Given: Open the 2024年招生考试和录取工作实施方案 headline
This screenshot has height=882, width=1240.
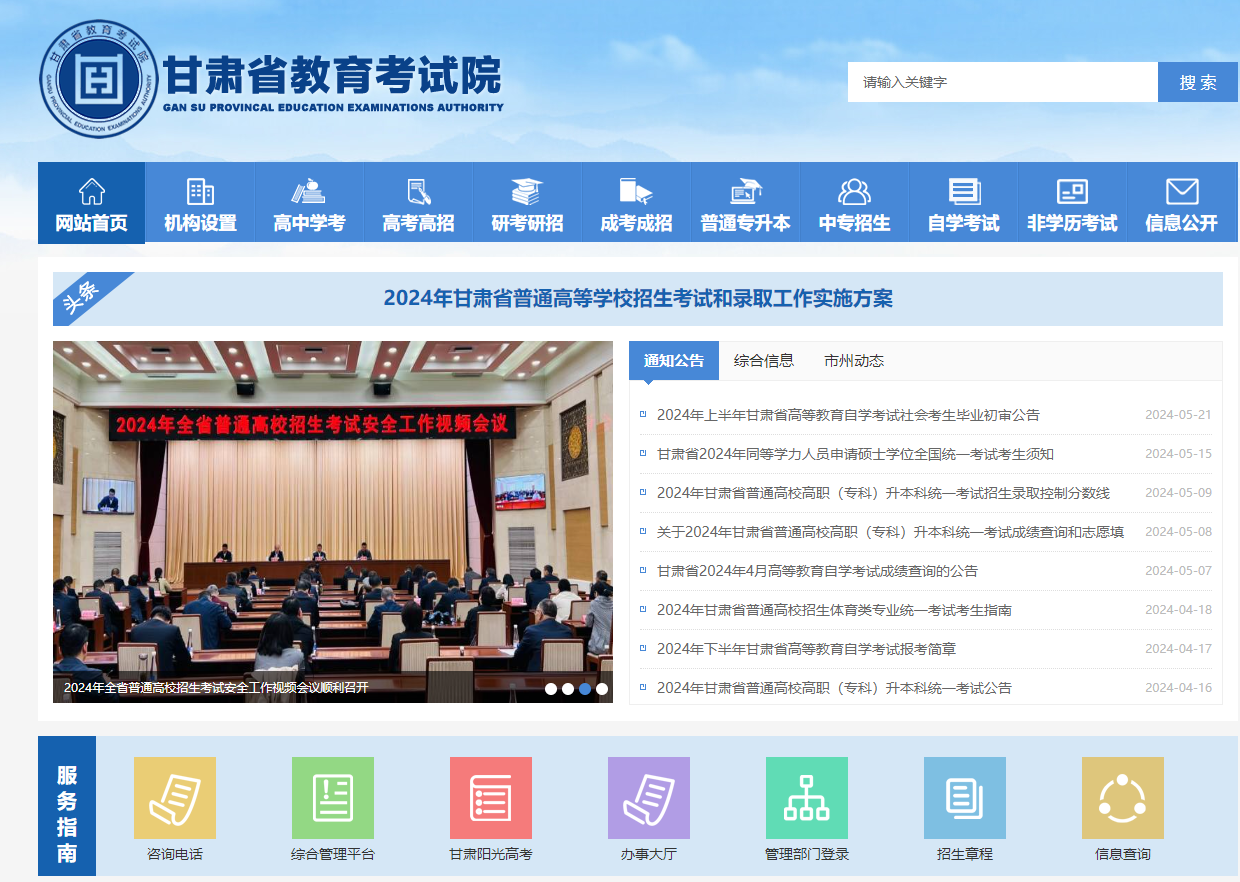Looking at the screenshot, I should point(638,298).
